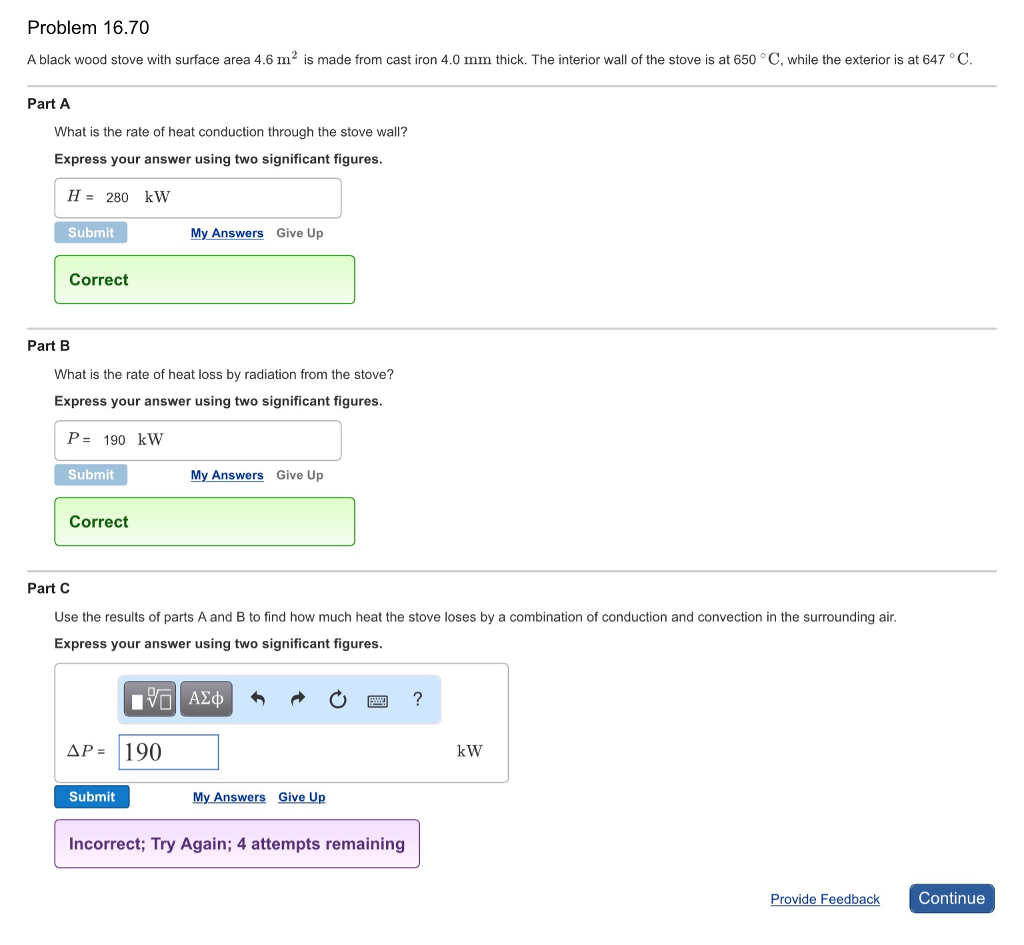Click Give Up under Part A
The height and width of the screenshot is (945, 1024).
[300, 233]
